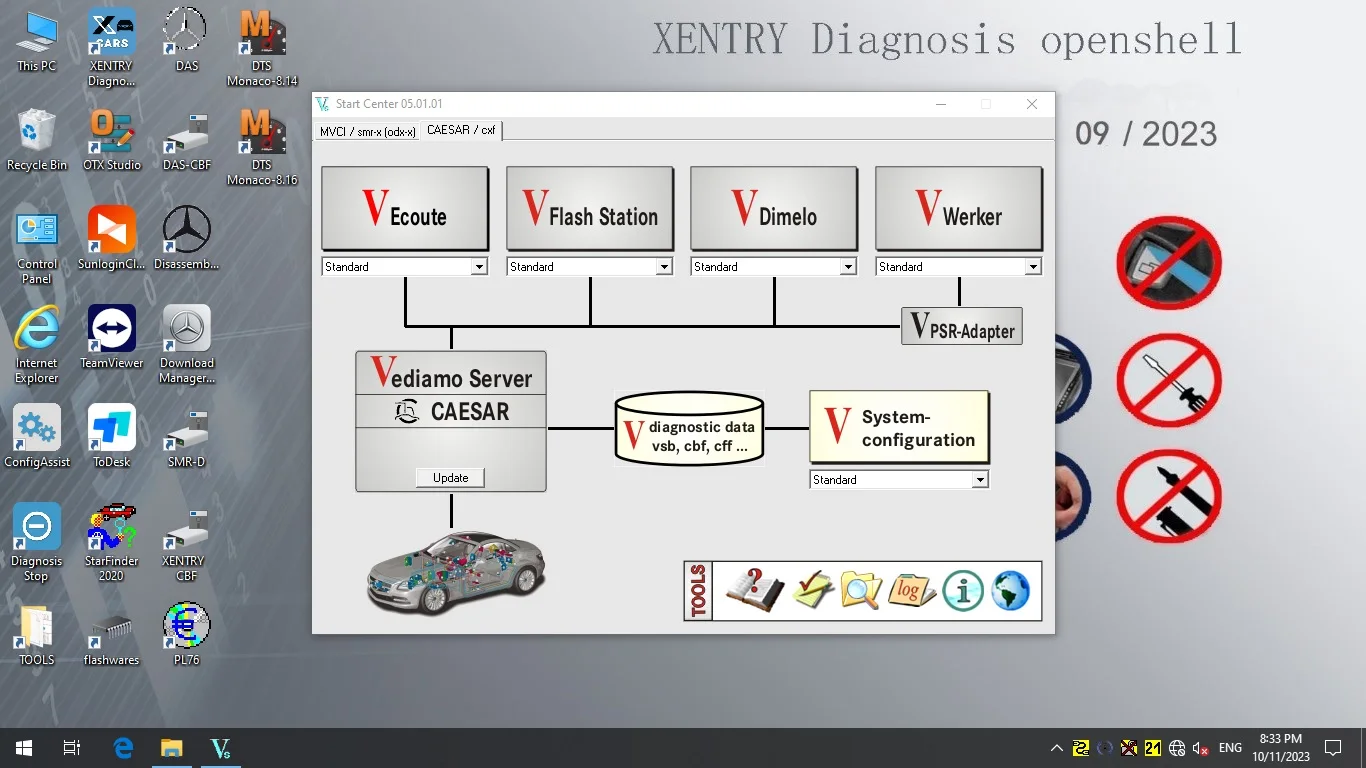The image size is (1366, 768).
Task: Open Edge browser from taskbar
Action: 123,748
